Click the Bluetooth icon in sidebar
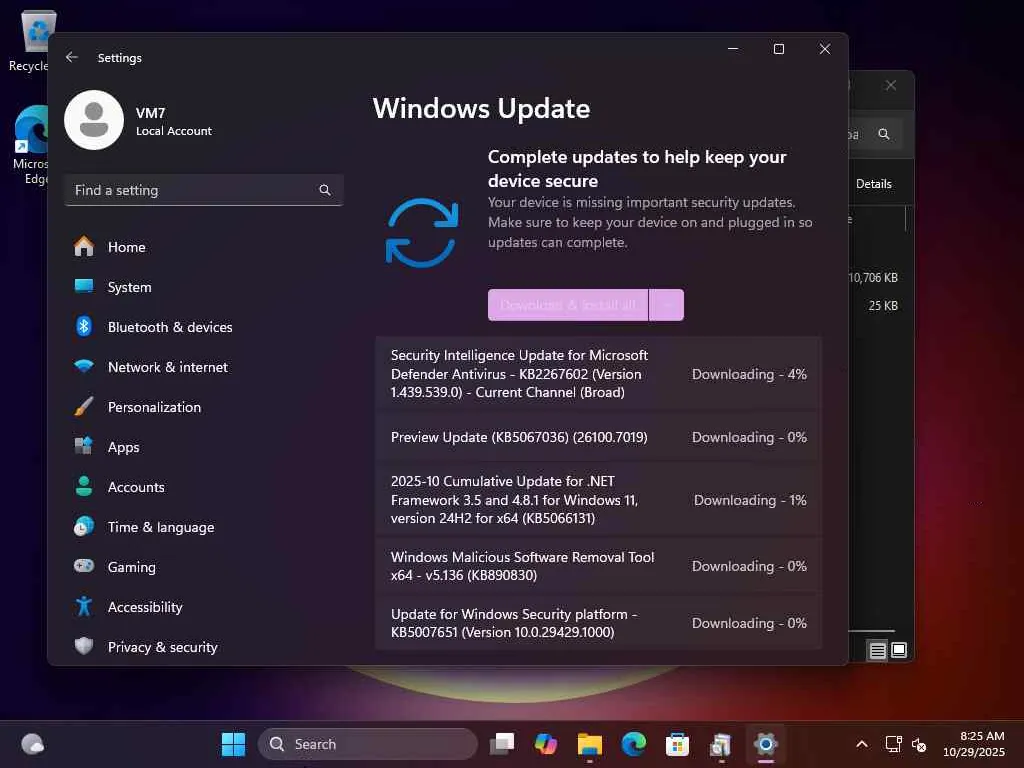Screen dimensions: 1024x768 (84, 326)
